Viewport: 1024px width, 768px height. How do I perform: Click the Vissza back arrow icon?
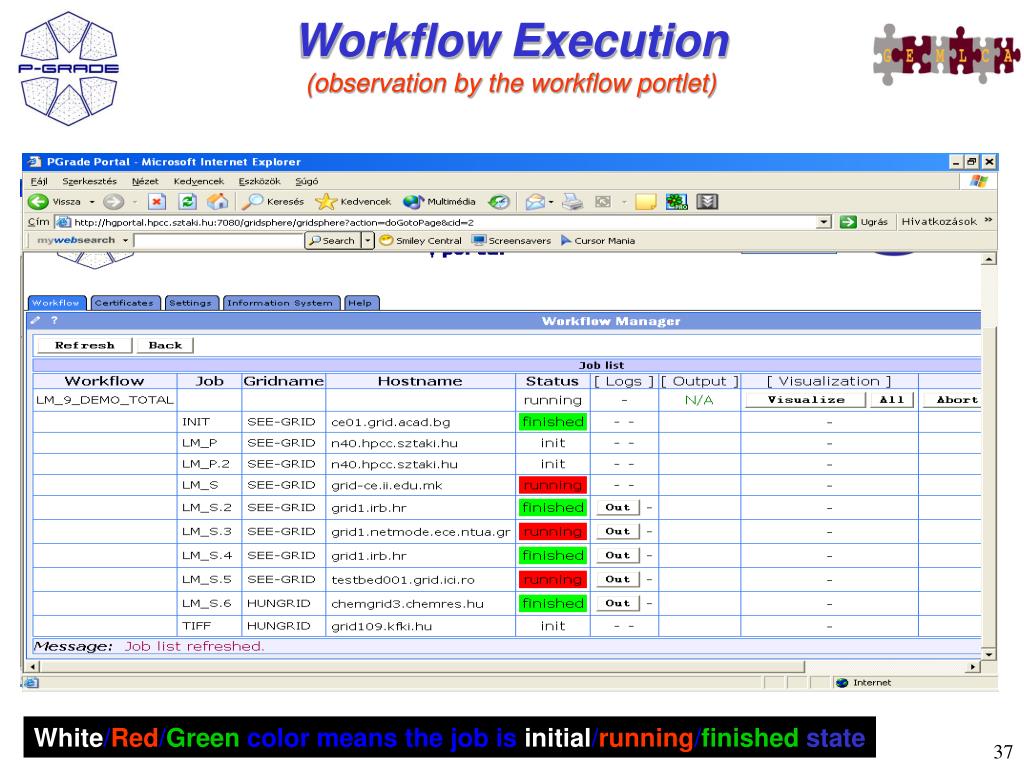39,202
